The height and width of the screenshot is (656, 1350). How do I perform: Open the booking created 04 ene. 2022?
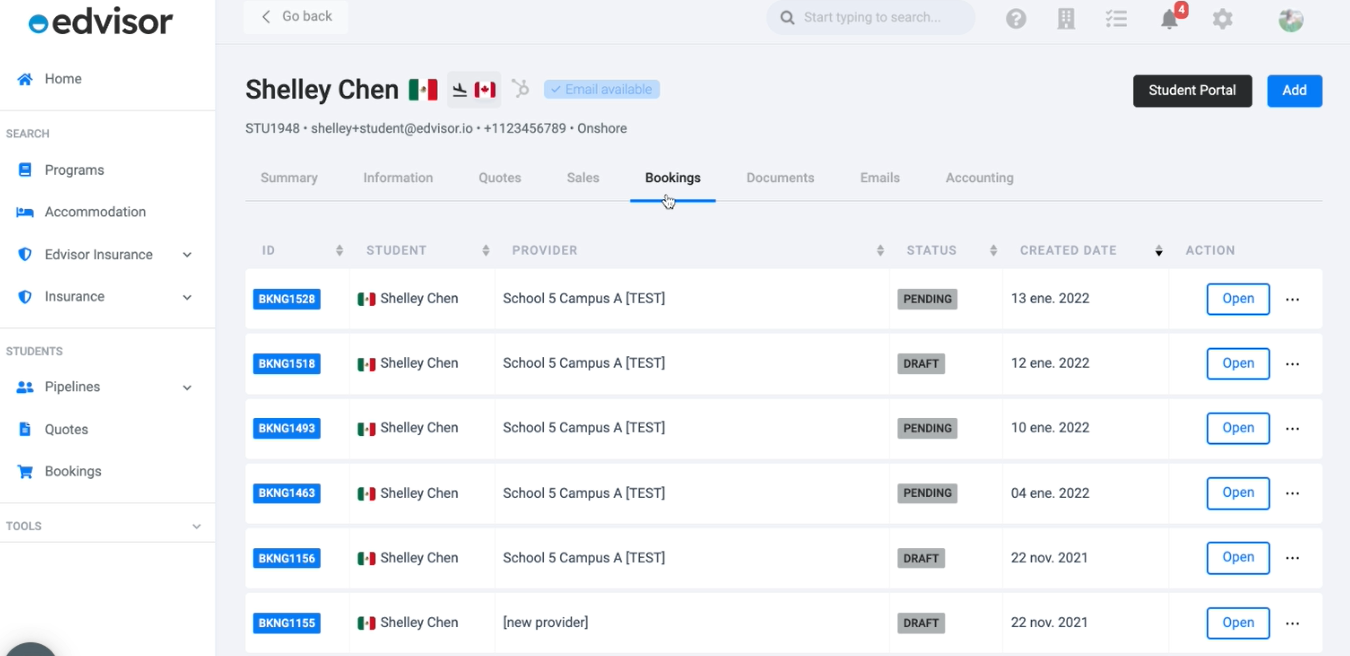1238,493
